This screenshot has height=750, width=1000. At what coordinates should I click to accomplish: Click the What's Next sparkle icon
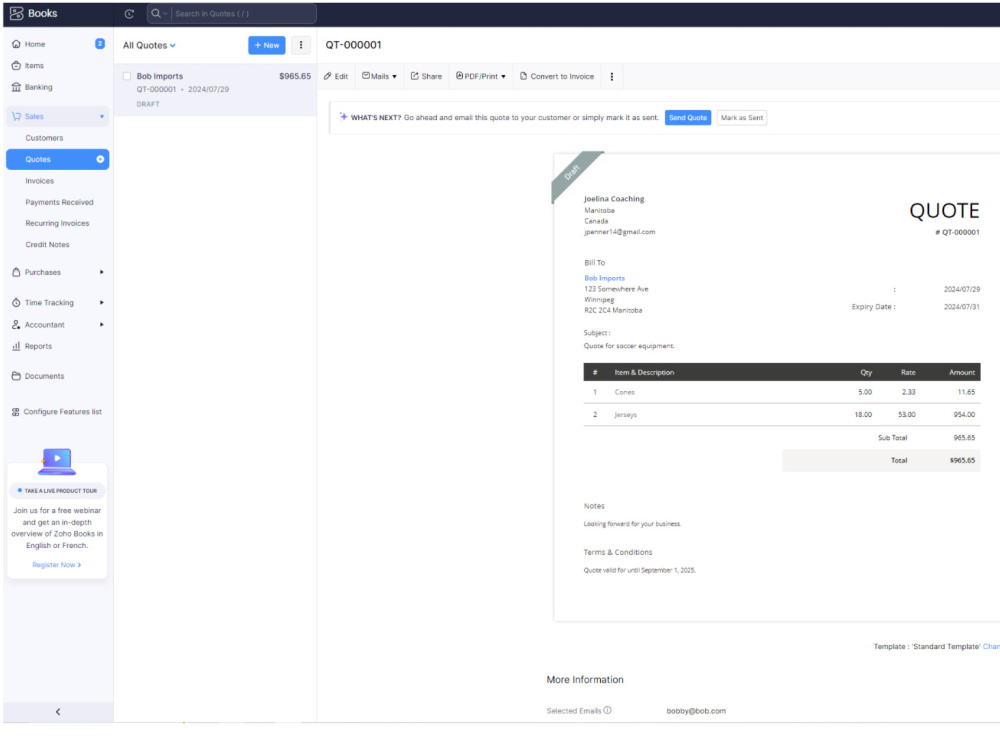[343, 117]
